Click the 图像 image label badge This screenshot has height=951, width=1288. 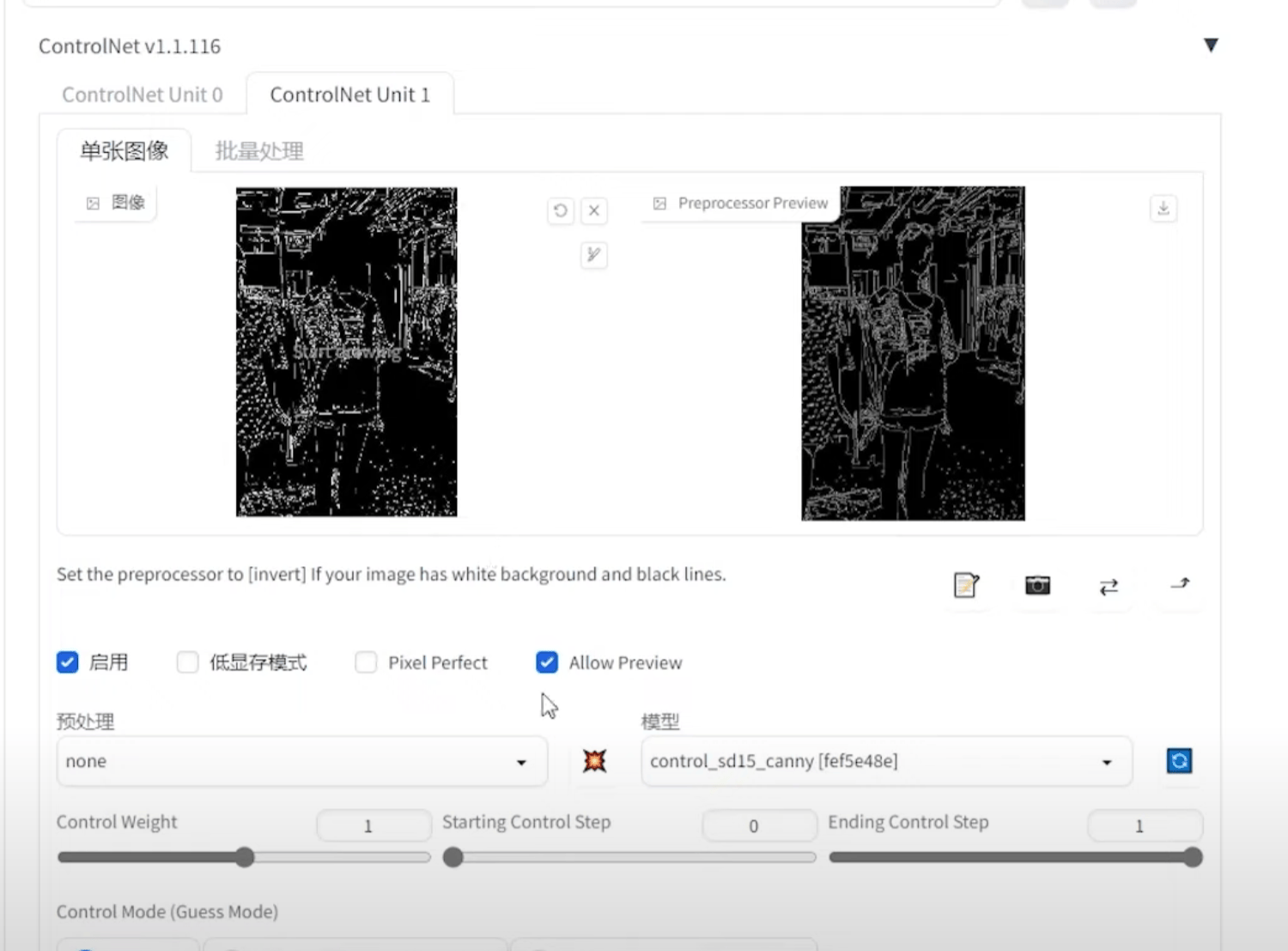coord(116,203)
